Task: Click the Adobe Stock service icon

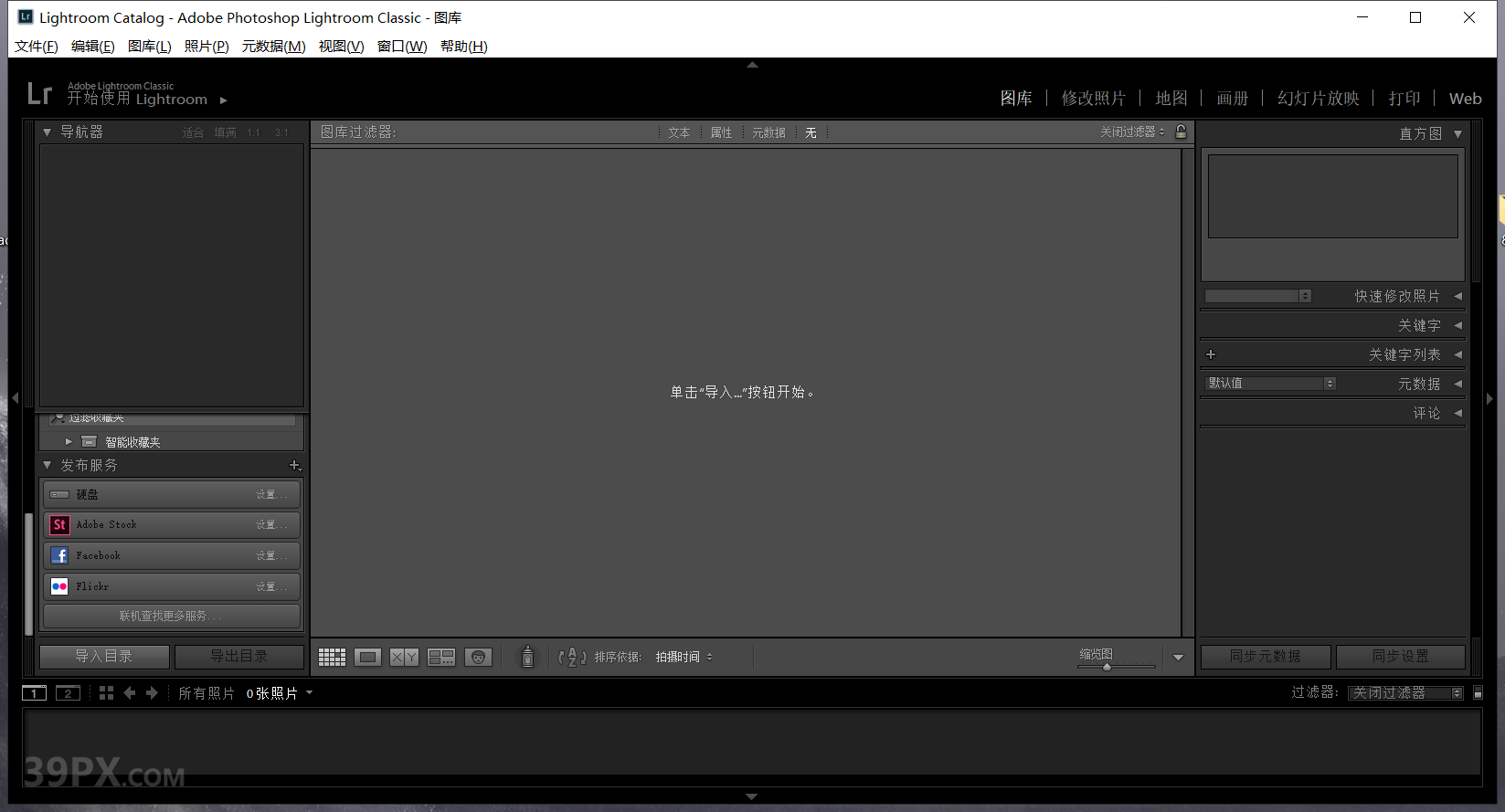Action: point(59,524)
